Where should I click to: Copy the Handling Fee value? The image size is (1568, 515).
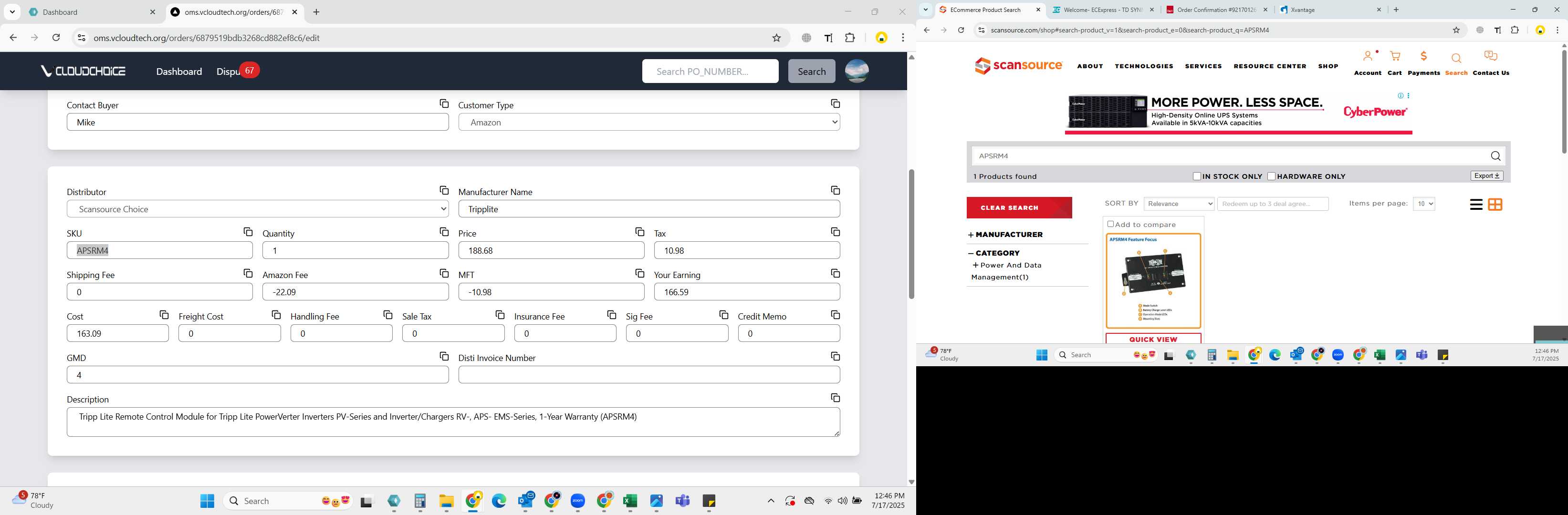388,314
